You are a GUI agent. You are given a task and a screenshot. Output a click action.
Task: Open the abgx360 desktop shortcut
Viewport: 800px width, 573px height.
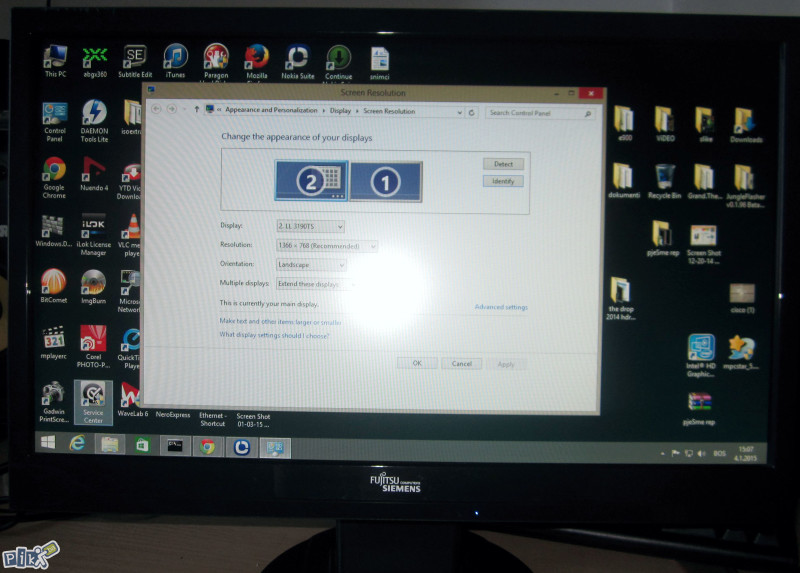[x=95, y=62]
